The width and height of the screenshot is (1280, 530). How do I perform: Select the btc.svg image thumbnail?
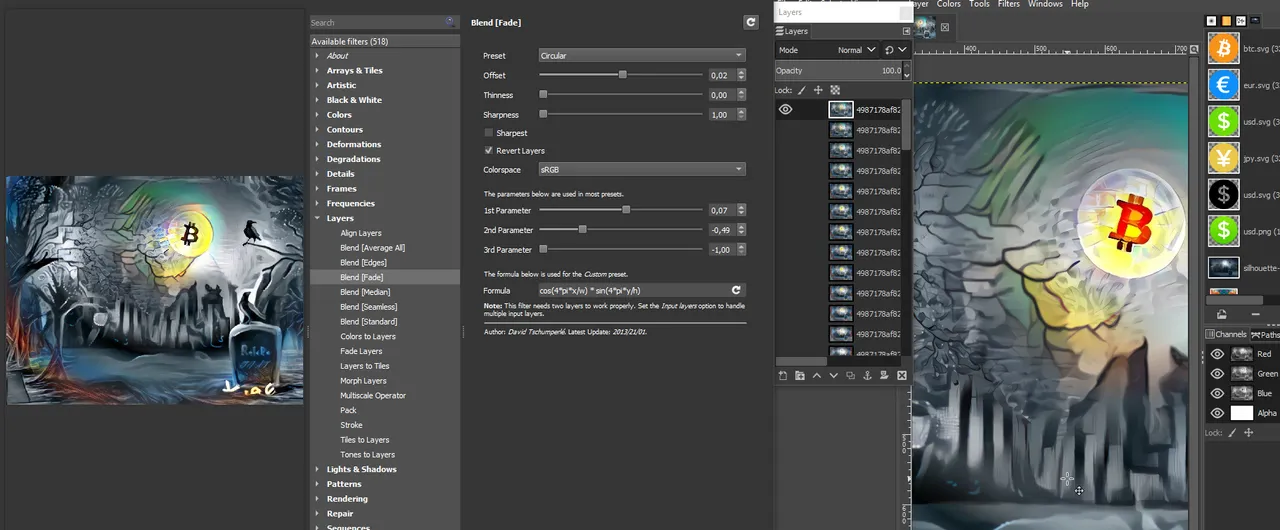[x=1223, y=48]
